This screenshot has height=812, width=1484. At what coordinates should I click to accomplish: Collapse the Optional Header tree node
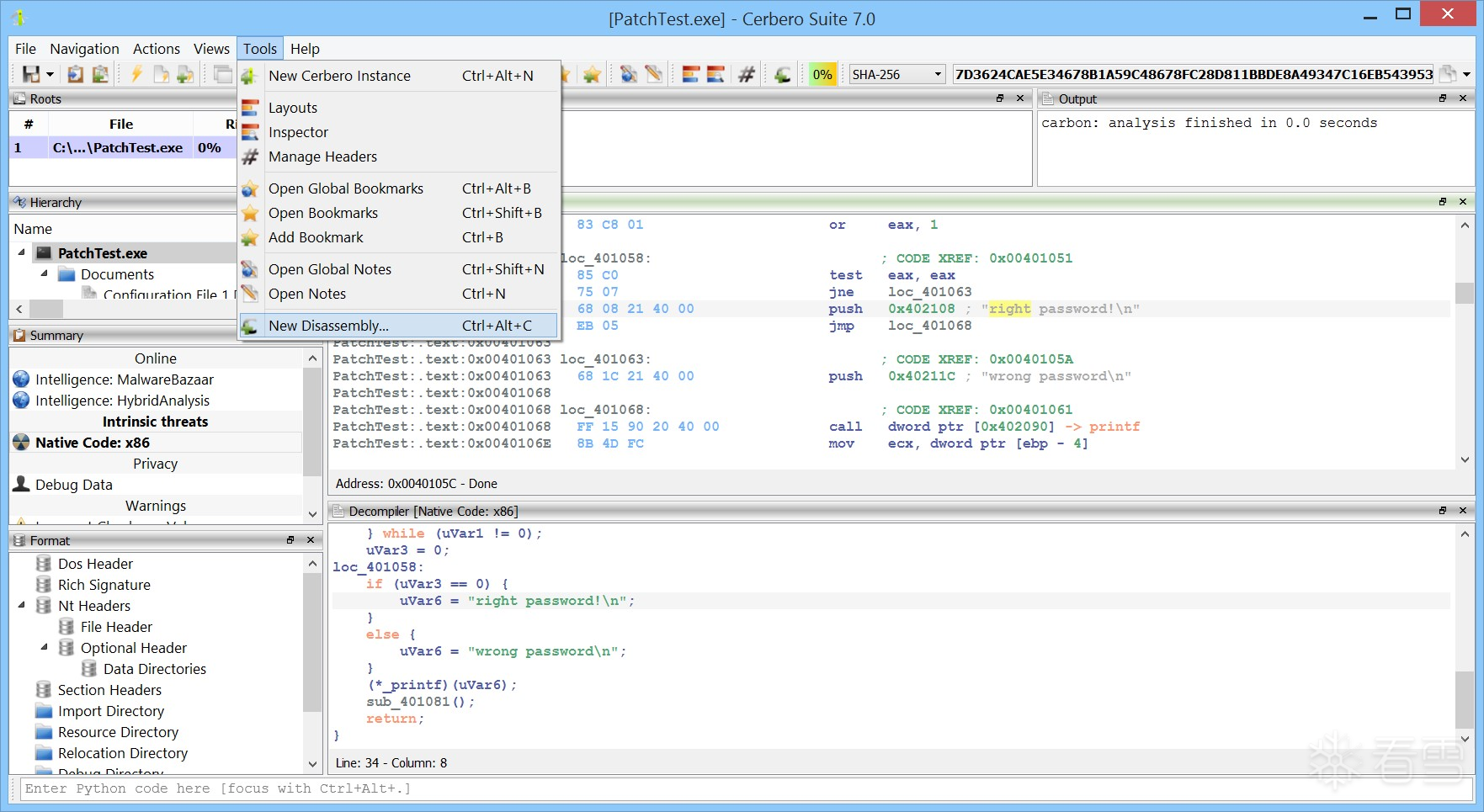(45, 648)
